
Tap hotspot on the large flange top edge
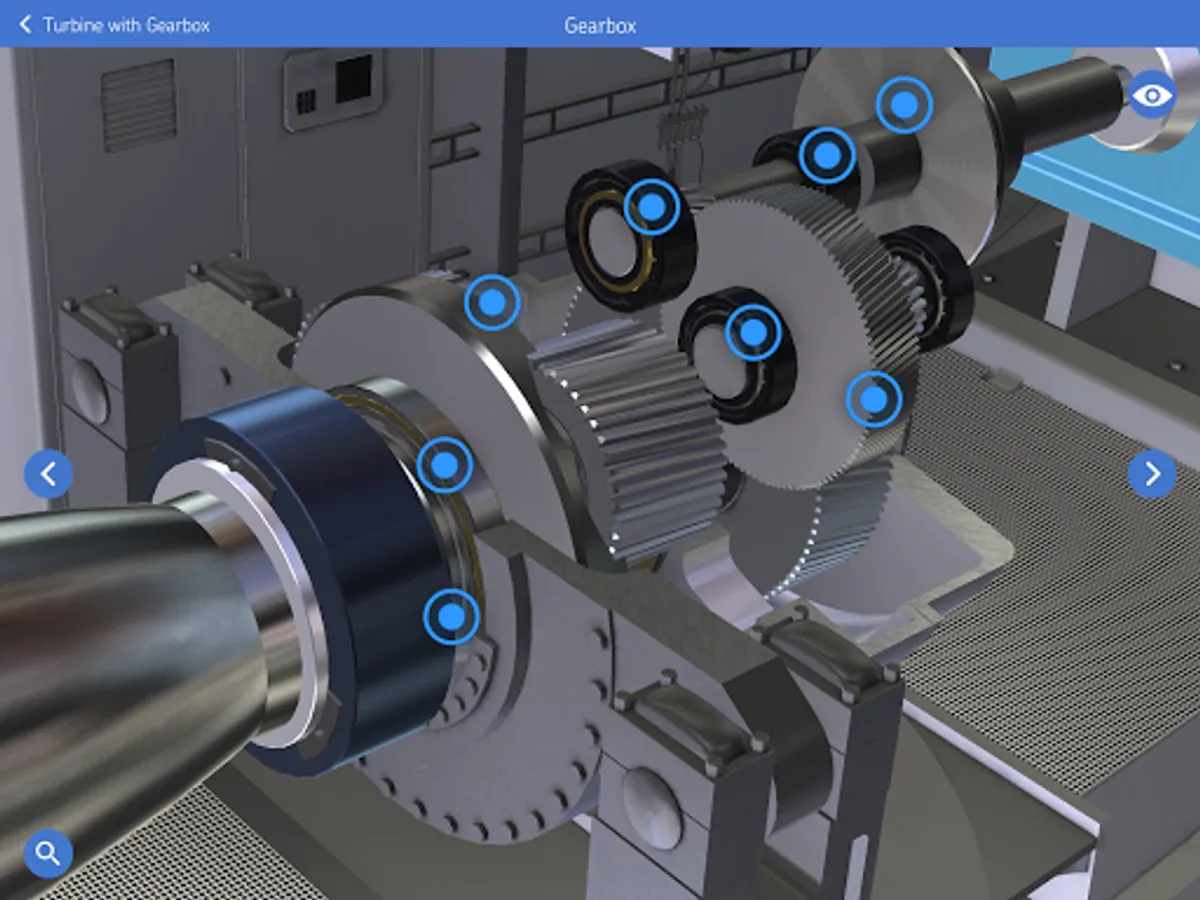[492, 302]
